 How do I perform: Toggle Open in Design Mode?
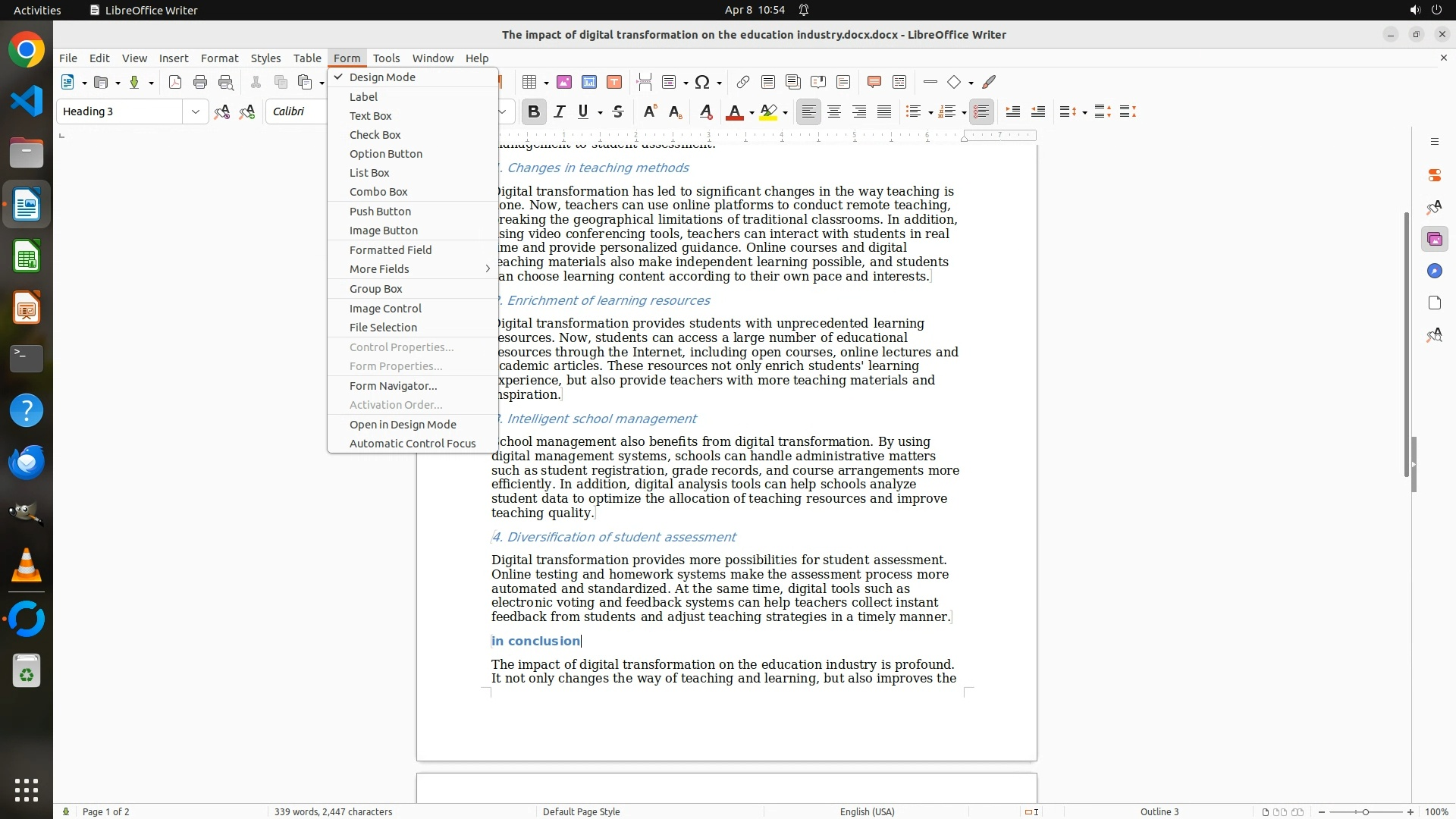tap(403, 425)
